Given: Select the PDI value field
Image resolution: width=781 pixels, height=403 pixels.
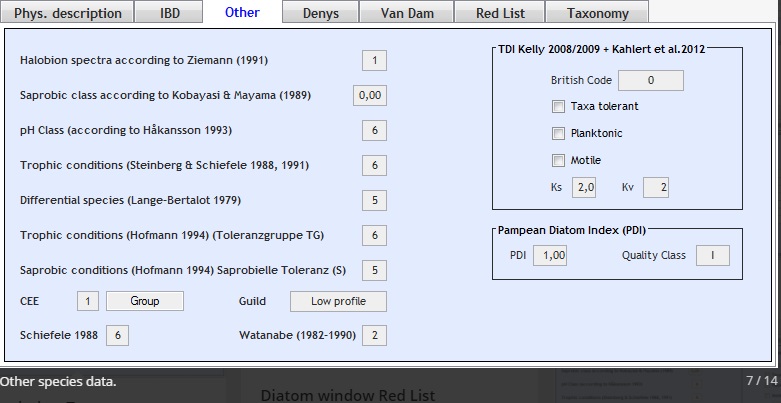Looking at the screenshot, I should point(549,255).
